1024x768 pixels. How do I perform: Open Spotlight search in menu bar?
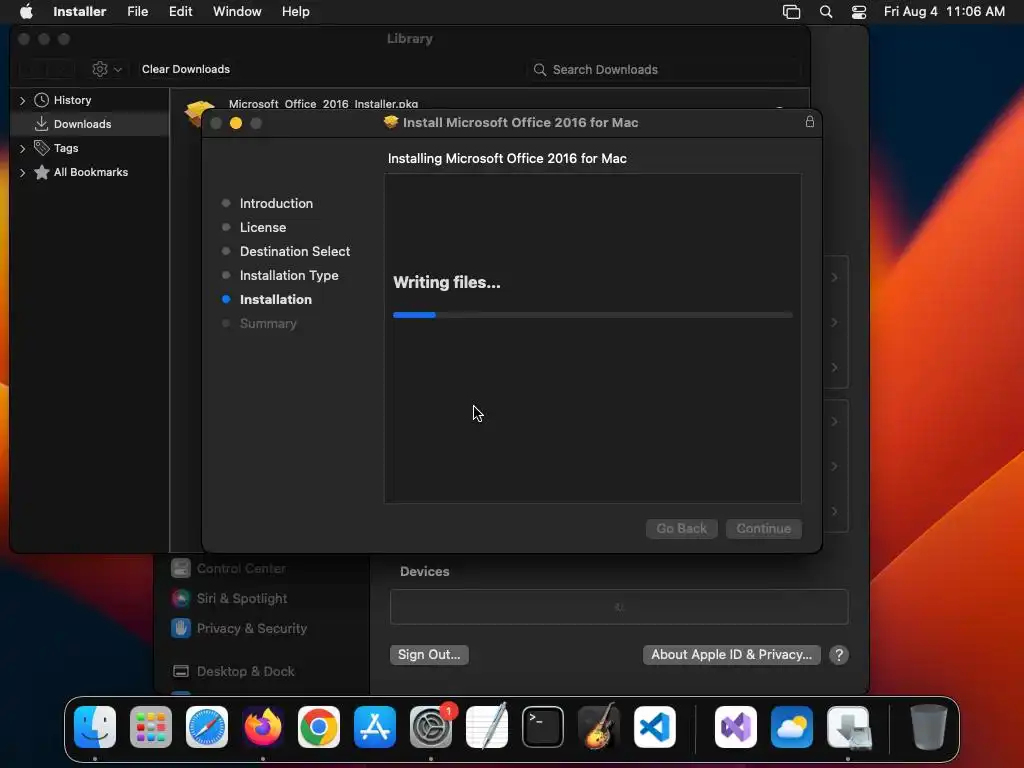pos(825,12)
